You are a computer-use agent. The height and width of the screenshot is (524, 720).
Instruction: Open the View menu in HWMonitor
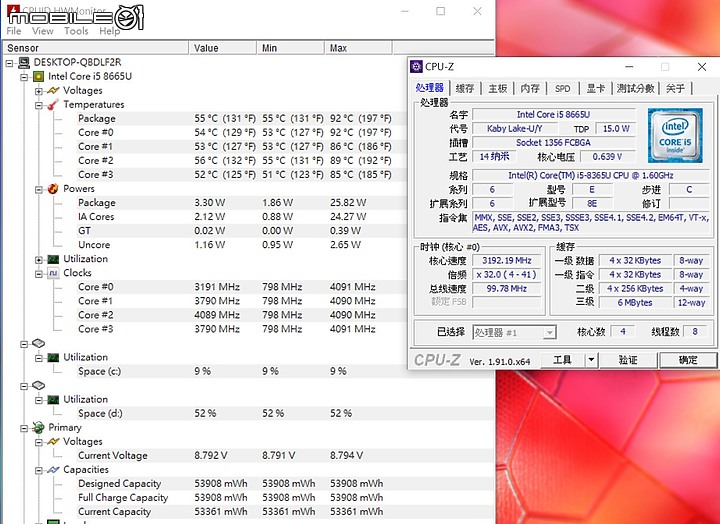43,31
